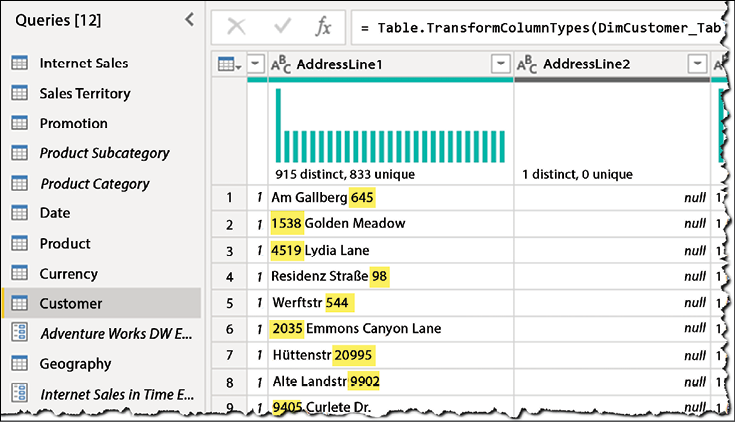Select cell '4519 Lydia Lane'
This screenshot has width=735, height=422.
point(391,250)
